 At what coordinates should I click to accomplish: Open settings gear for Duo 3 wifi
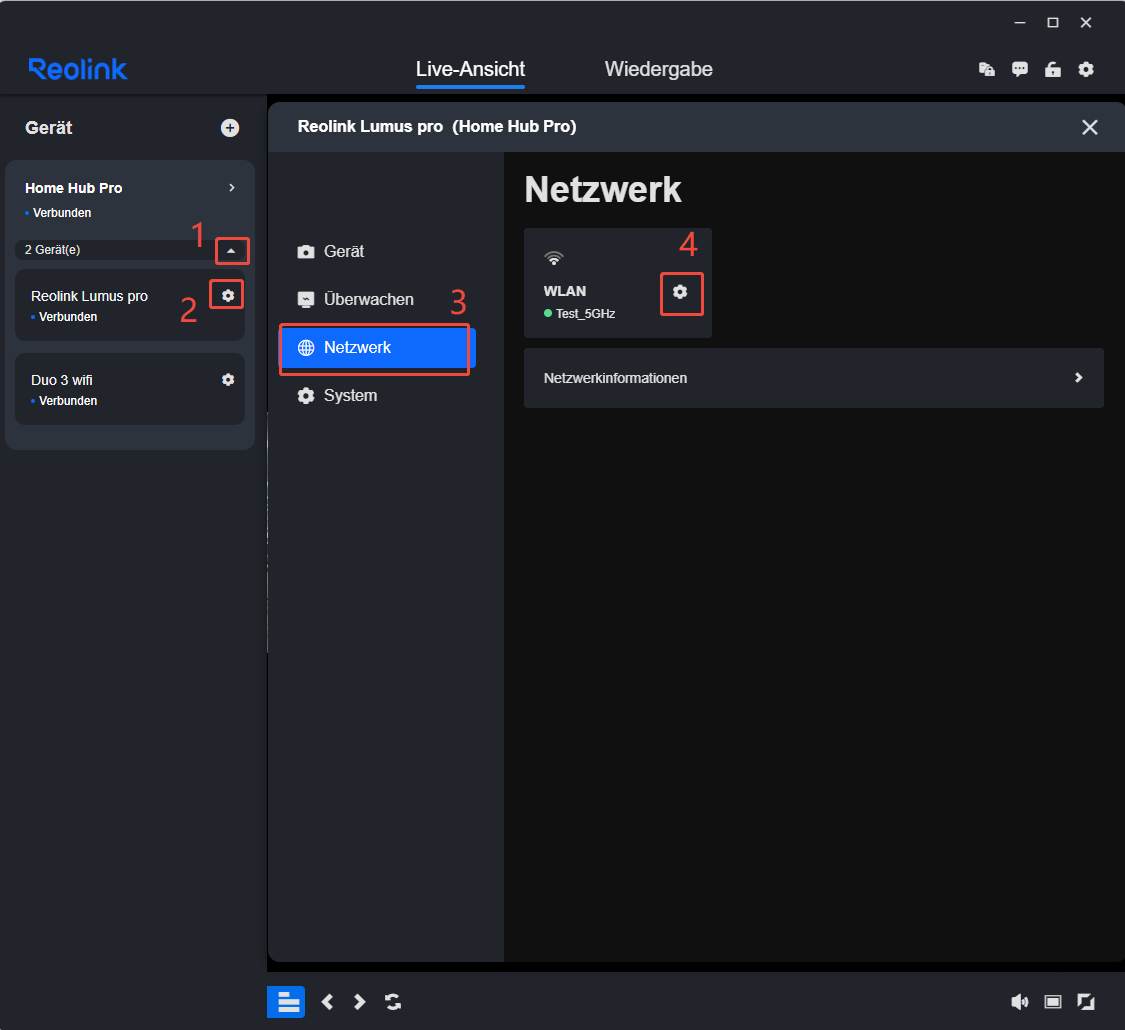point(228,379)
